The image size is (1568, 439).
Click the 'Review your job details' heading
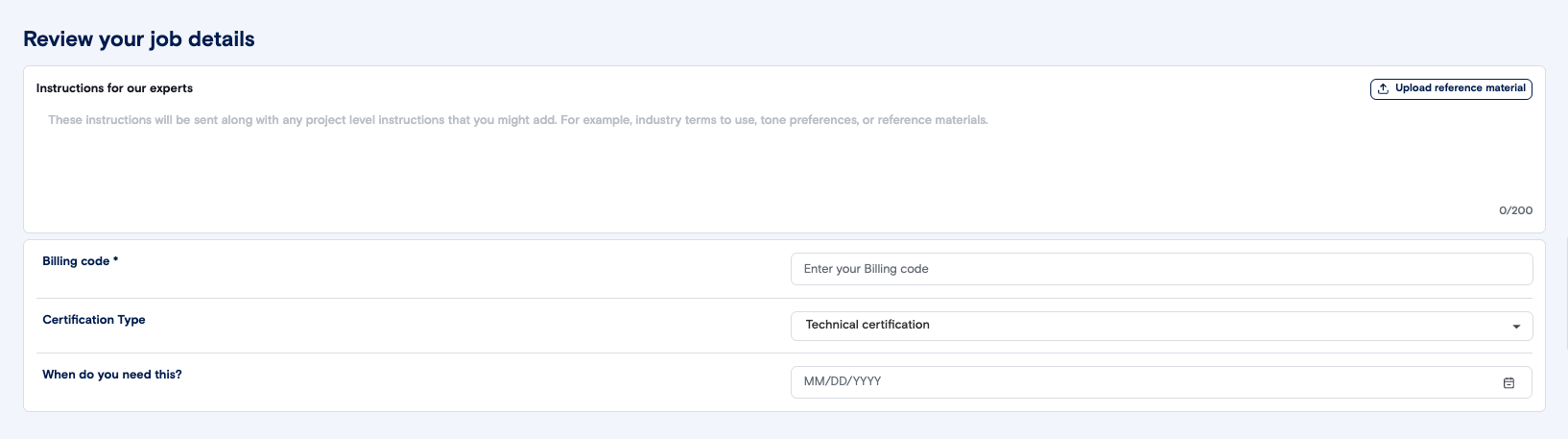pyautogui.click(x=139, y=39)
